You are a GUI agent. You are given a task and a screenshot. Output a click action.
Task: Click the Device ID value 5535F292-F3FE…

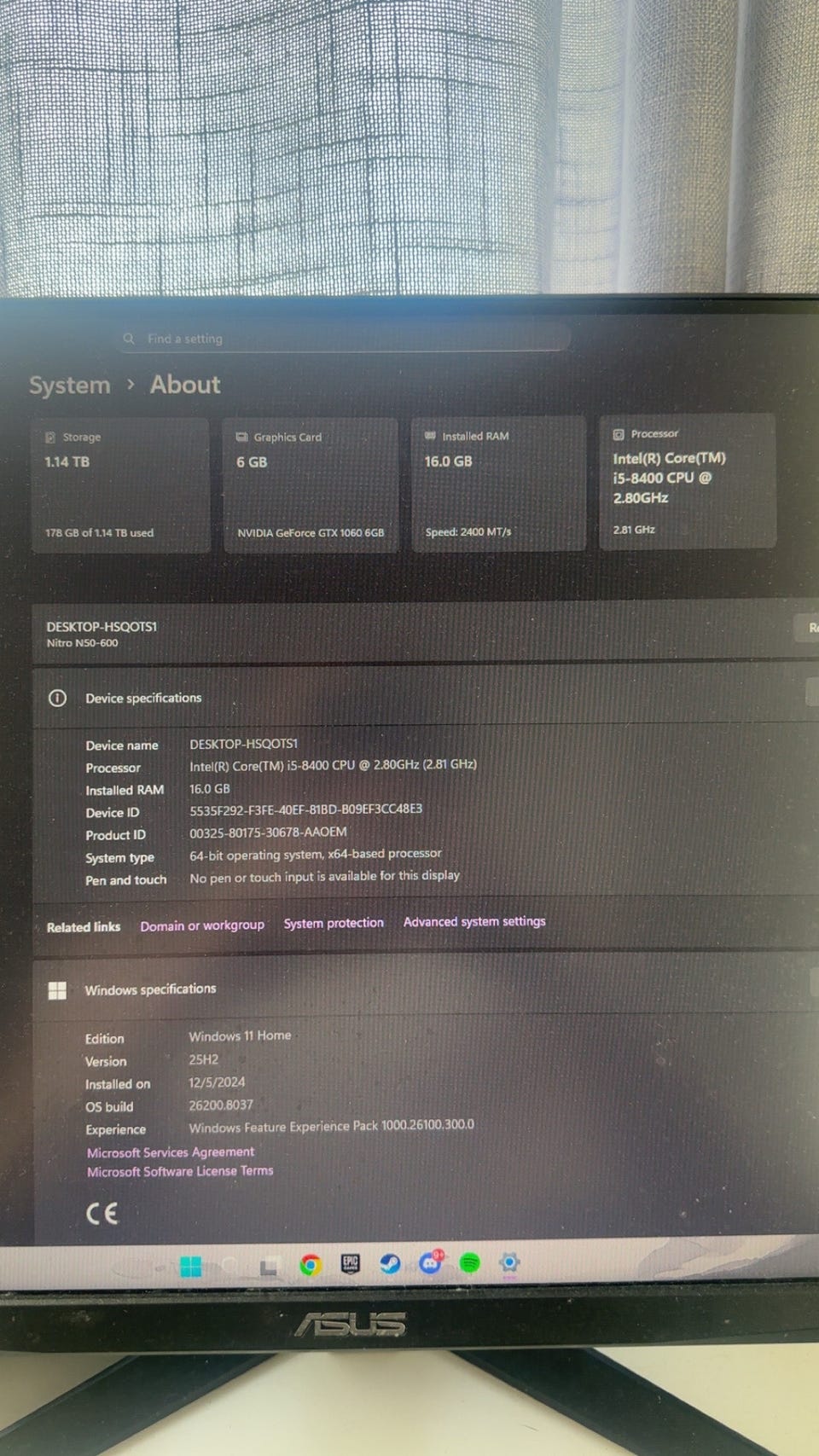[305, 809]
